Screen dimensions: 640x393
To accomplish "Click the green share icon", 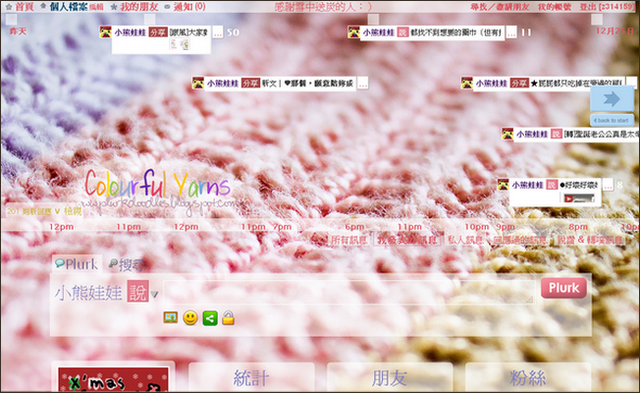I will 210,318.
